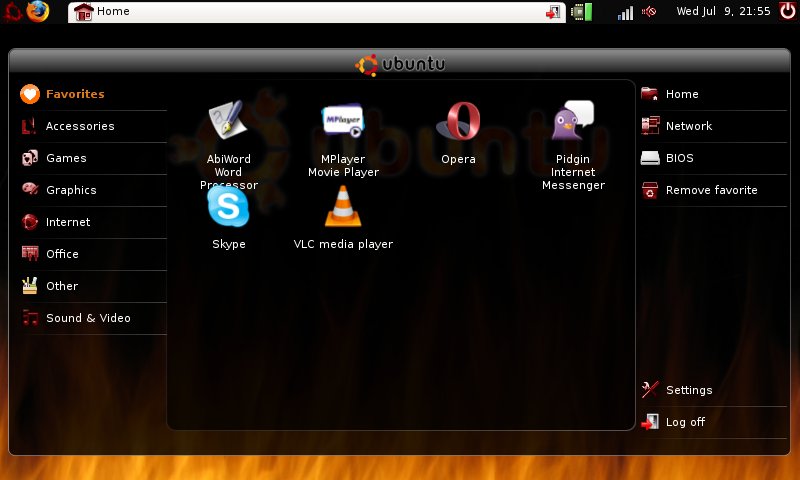The height and width of the screenshot is (480, 800).
Task: Click Remove favorite in right sidebar
Action: pyautogui.click(x=711, y=190)
